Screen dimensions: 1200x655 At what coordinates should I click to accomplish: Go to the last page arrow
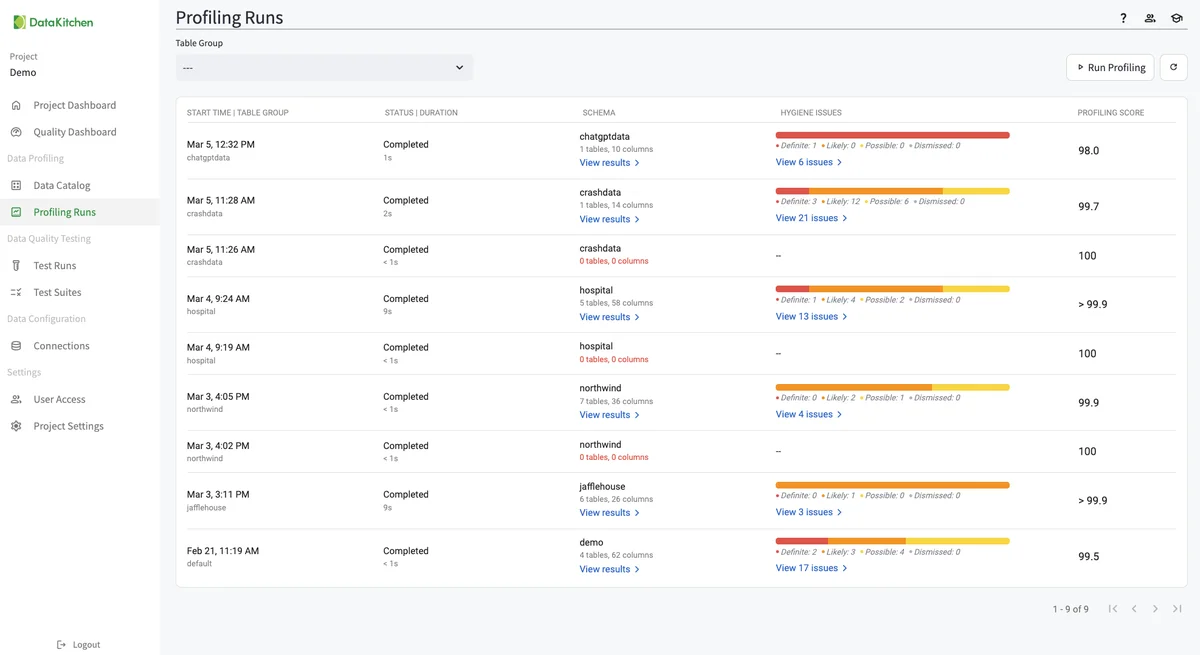(x=1177, y=609)
